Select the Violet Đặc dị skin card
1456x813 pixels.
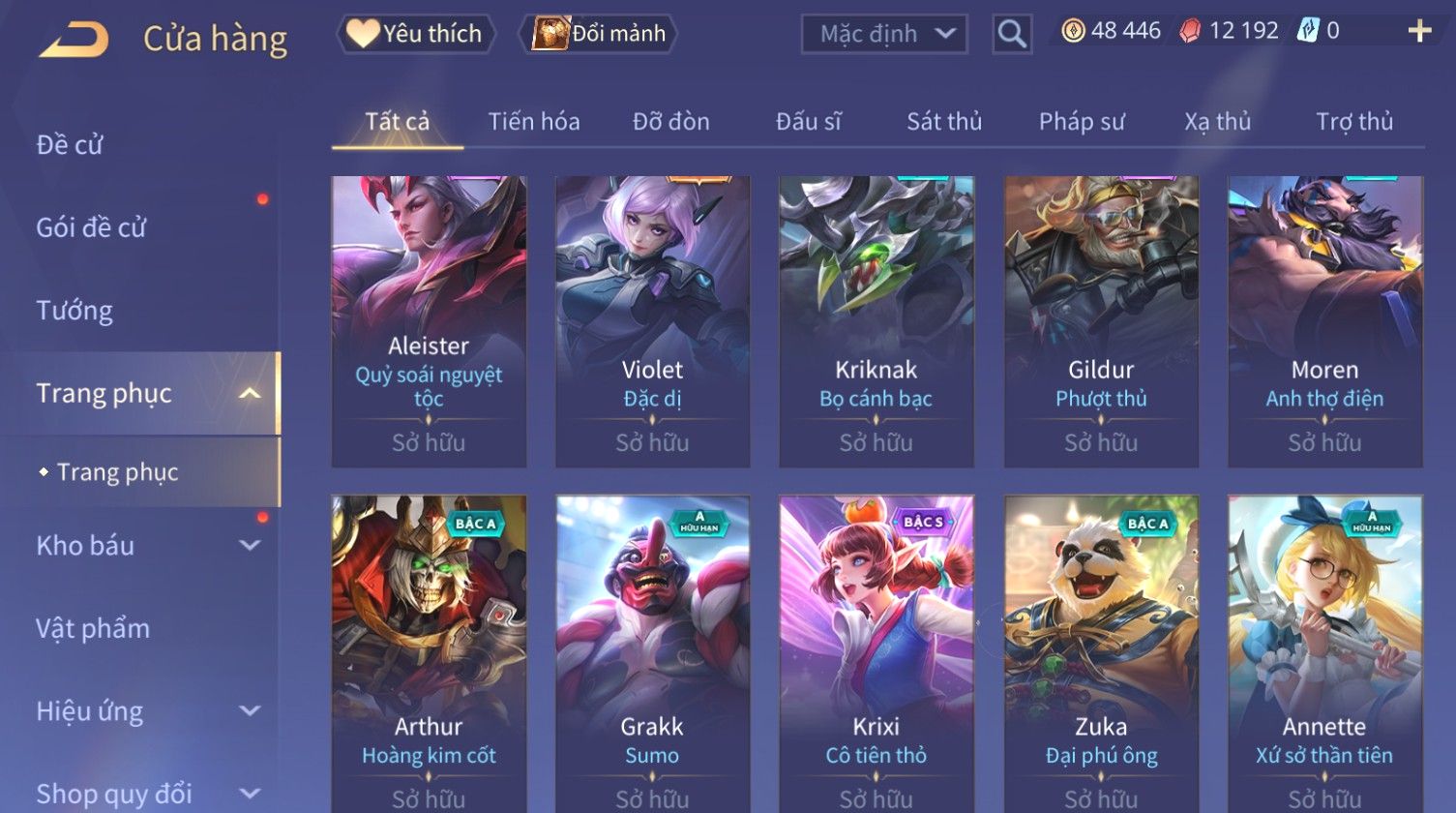point(653,321)
